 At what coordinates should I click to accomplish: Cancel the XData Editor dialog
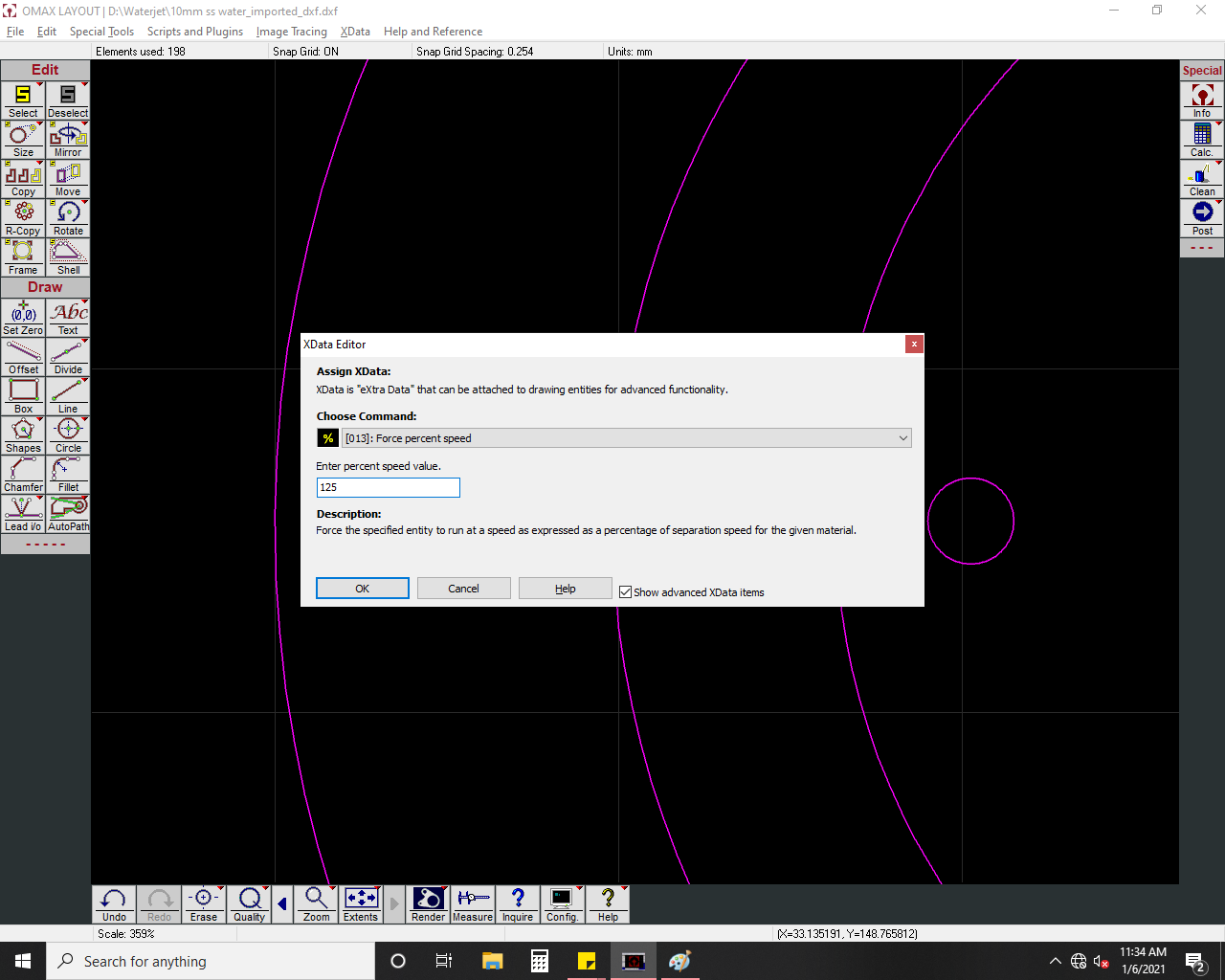464,589
